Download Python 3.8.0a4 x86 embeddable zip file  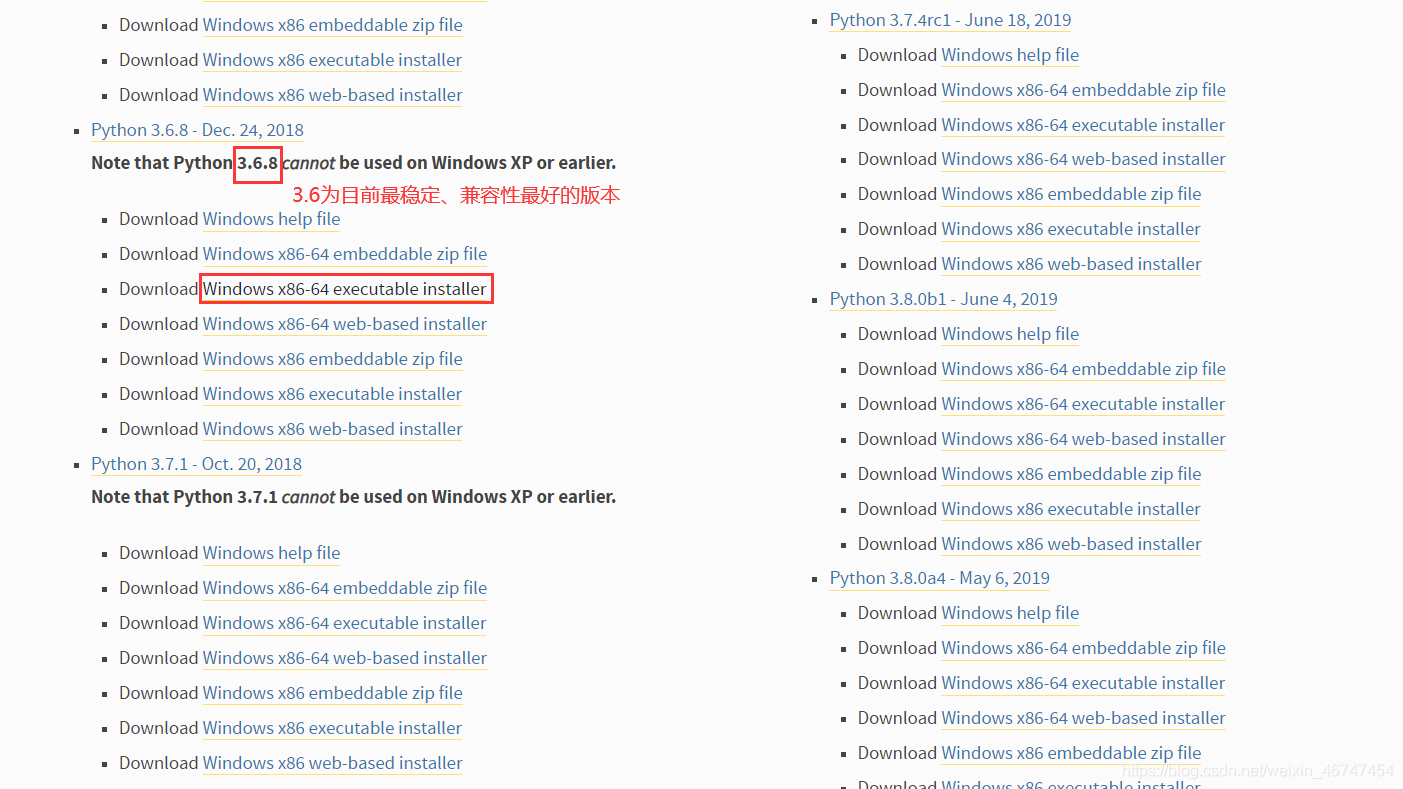tap(1072, 753)
